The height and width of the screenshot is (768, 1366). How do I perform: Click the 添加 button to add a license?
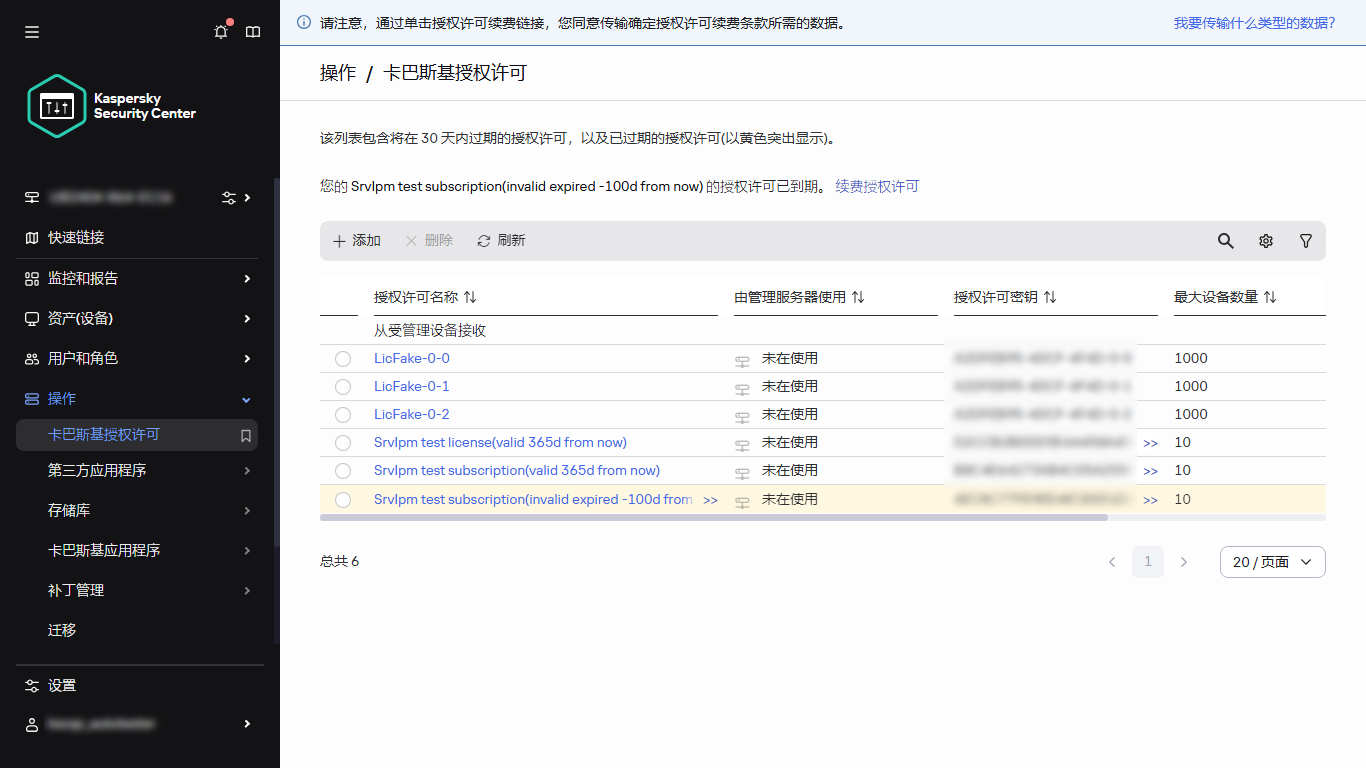pyautogui.click(x=355, y=240)
